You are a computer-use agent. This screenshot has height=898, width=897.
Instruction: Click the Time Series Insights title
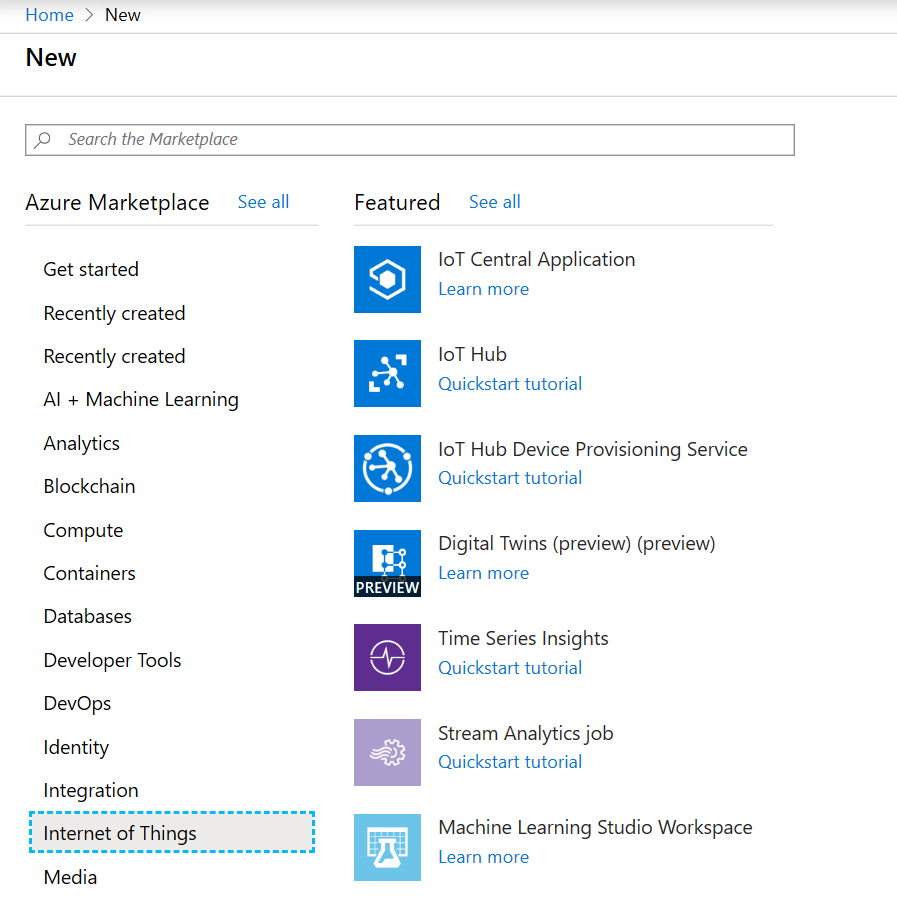523,639
